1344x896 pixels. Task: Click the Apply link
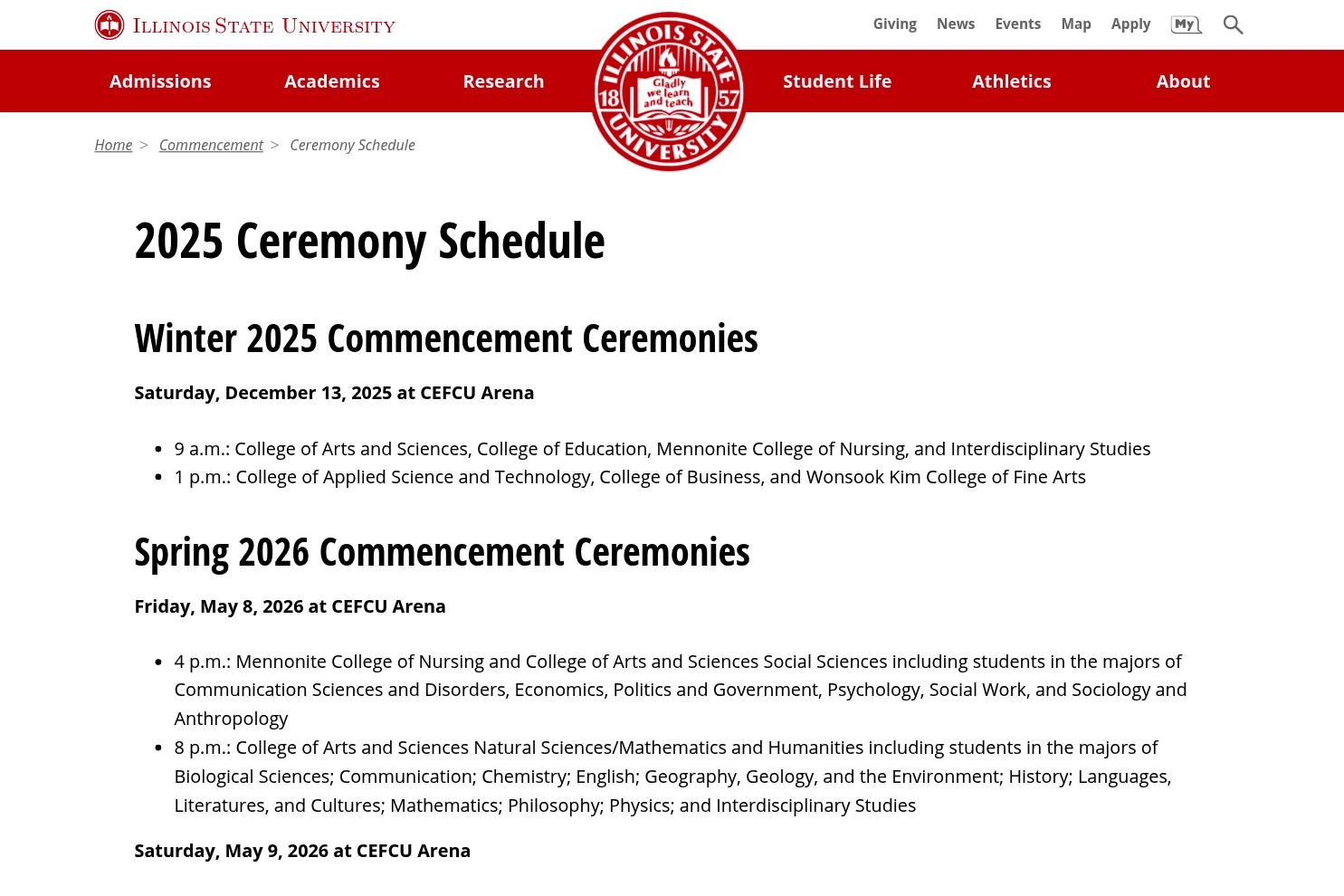(x=1130, y=24)
